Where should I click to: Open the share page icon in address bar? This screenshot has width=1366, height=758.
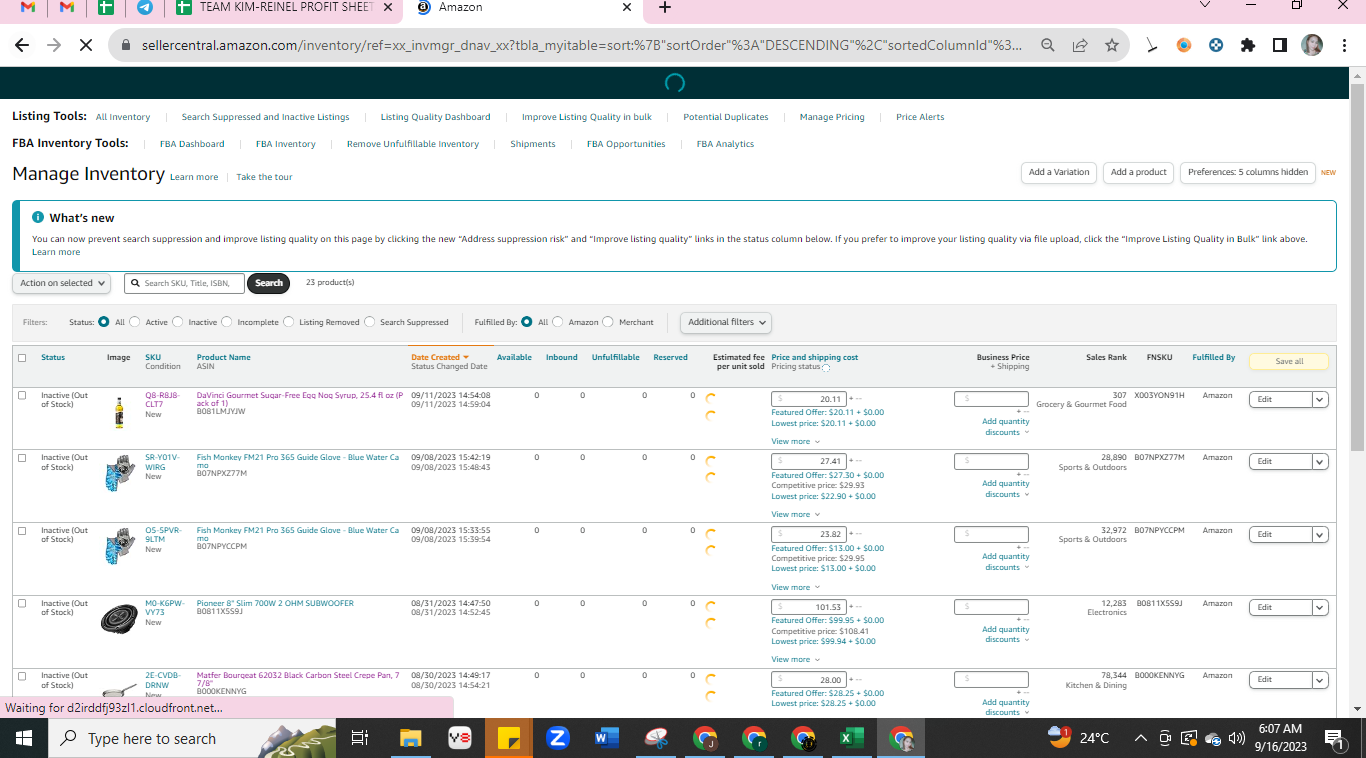[x=1080, y=45]
